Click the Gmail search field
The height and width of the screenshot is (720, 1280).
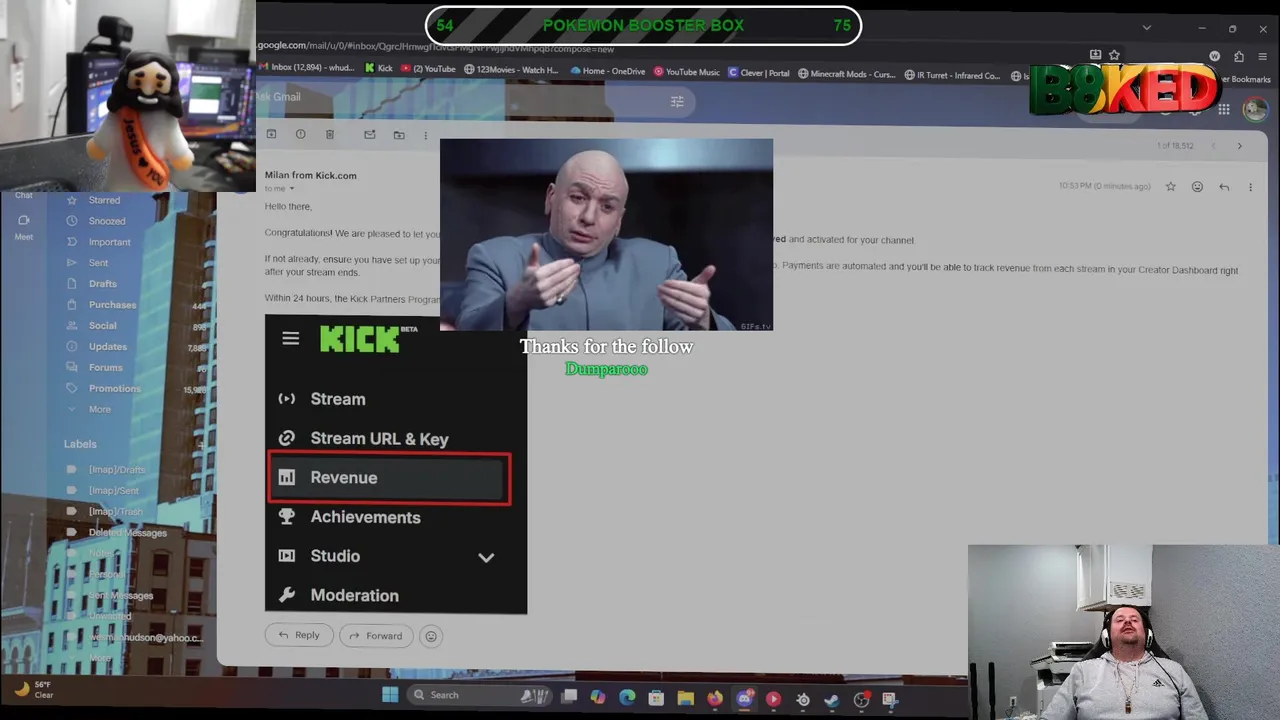470,101
